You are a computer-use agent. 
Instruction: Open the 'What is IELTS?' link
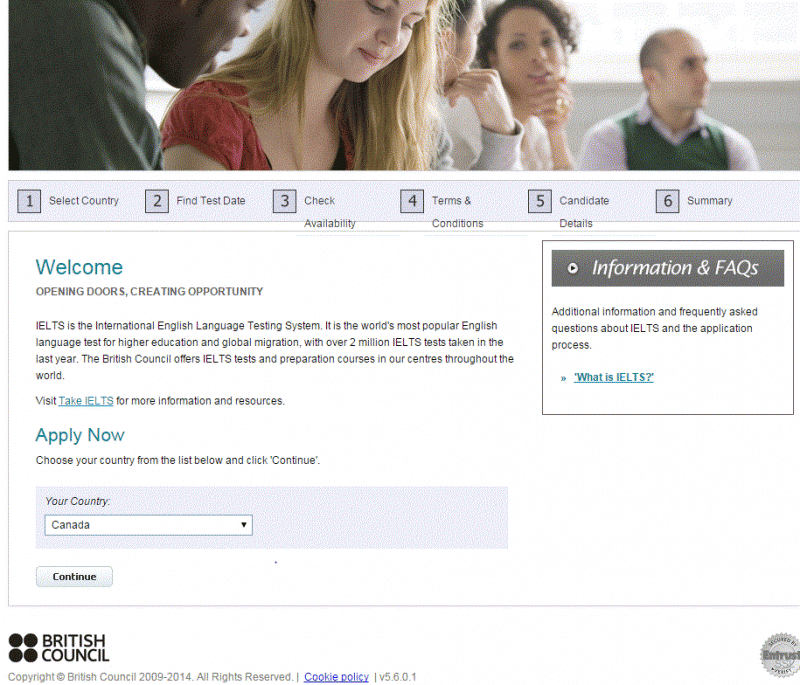[614, 377]
